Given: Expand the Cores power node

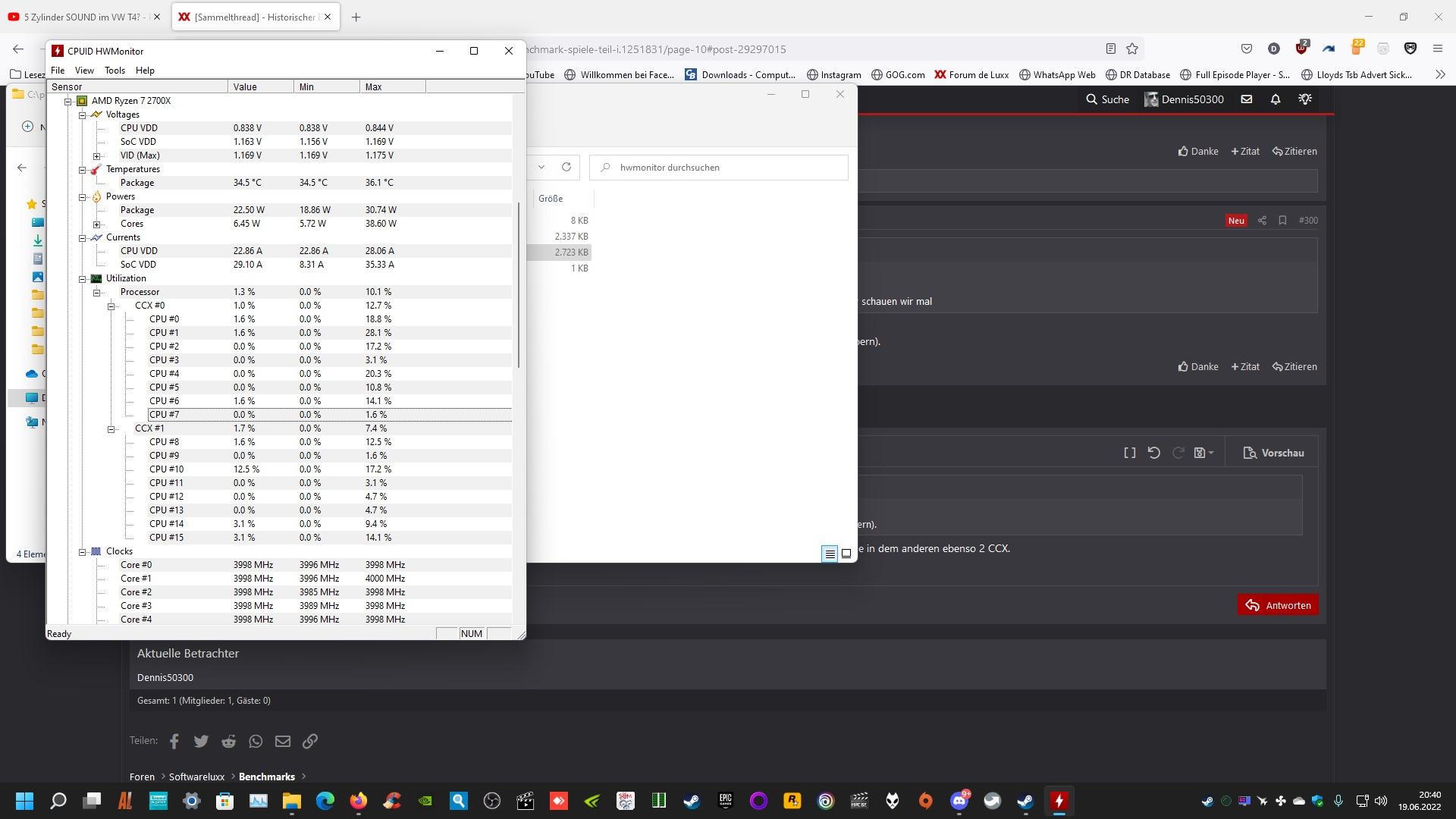Looking at the screenshot, I should [x=96, y=224].
